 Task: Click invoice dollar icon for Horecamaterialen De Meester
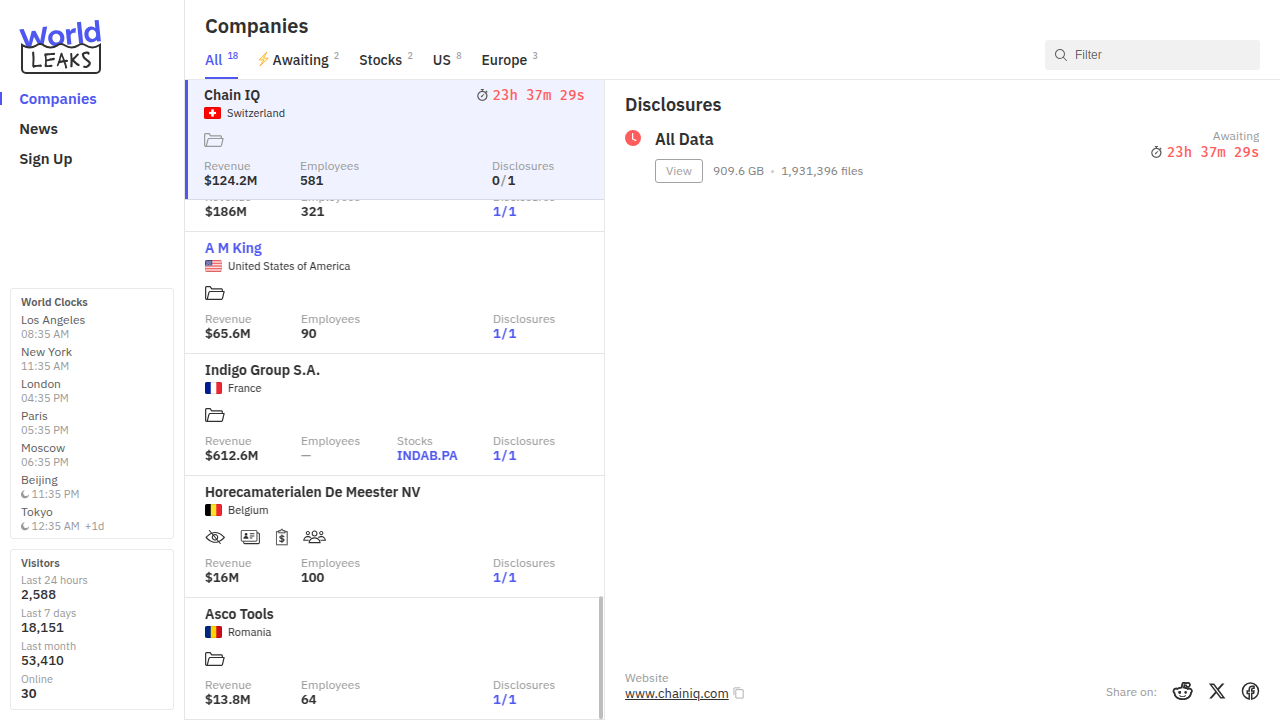coord(282,537)
